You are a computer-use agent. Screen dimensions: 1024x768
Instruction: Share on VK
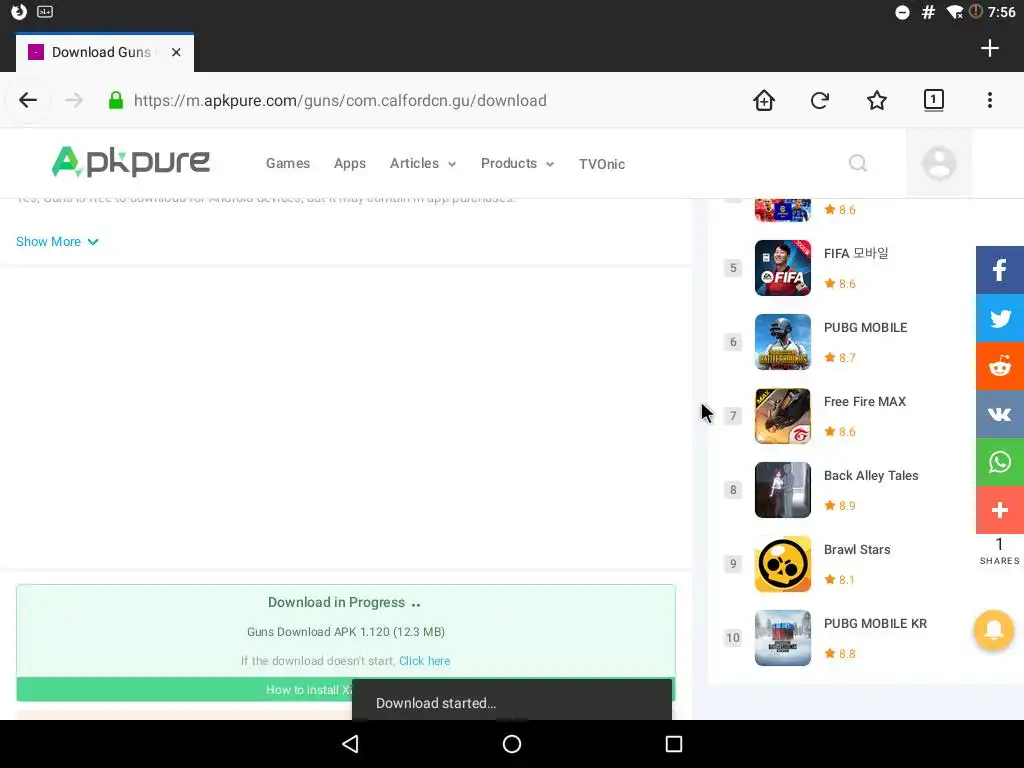pyautogui.click(x=1000, y=414)
